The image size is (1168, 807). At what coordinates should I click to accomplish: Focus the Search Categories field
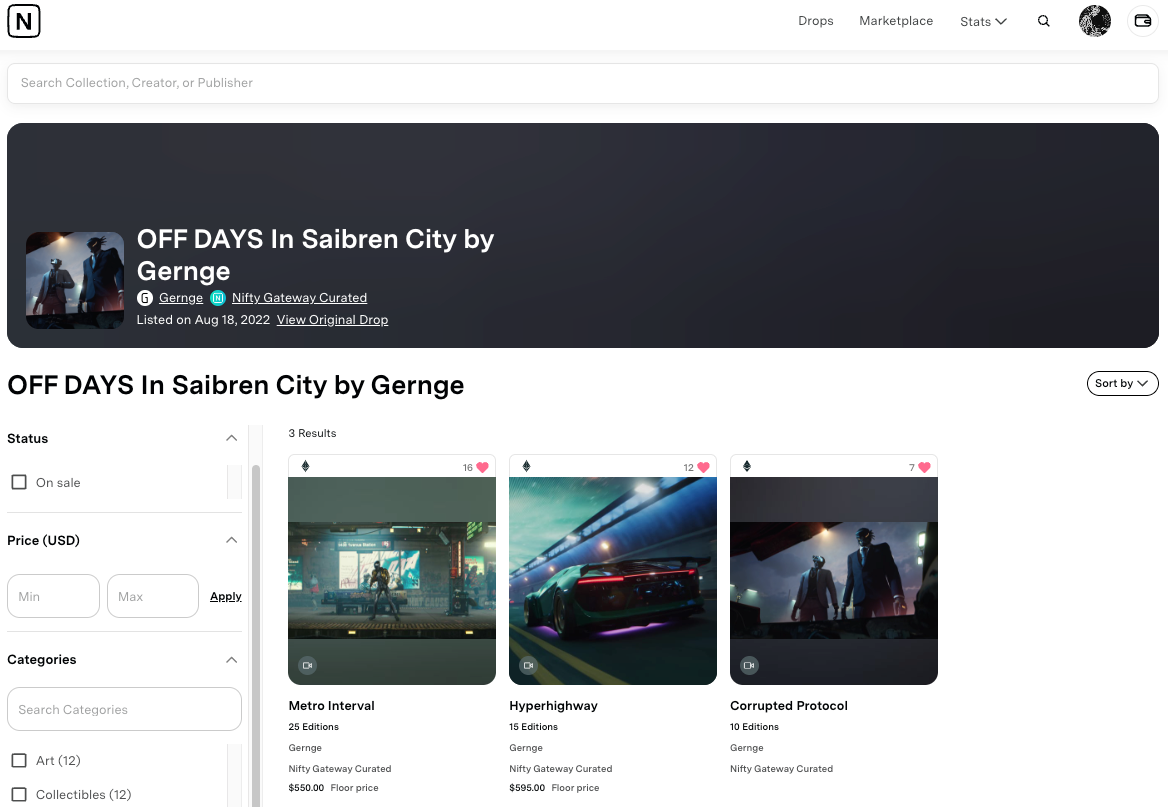124,709
